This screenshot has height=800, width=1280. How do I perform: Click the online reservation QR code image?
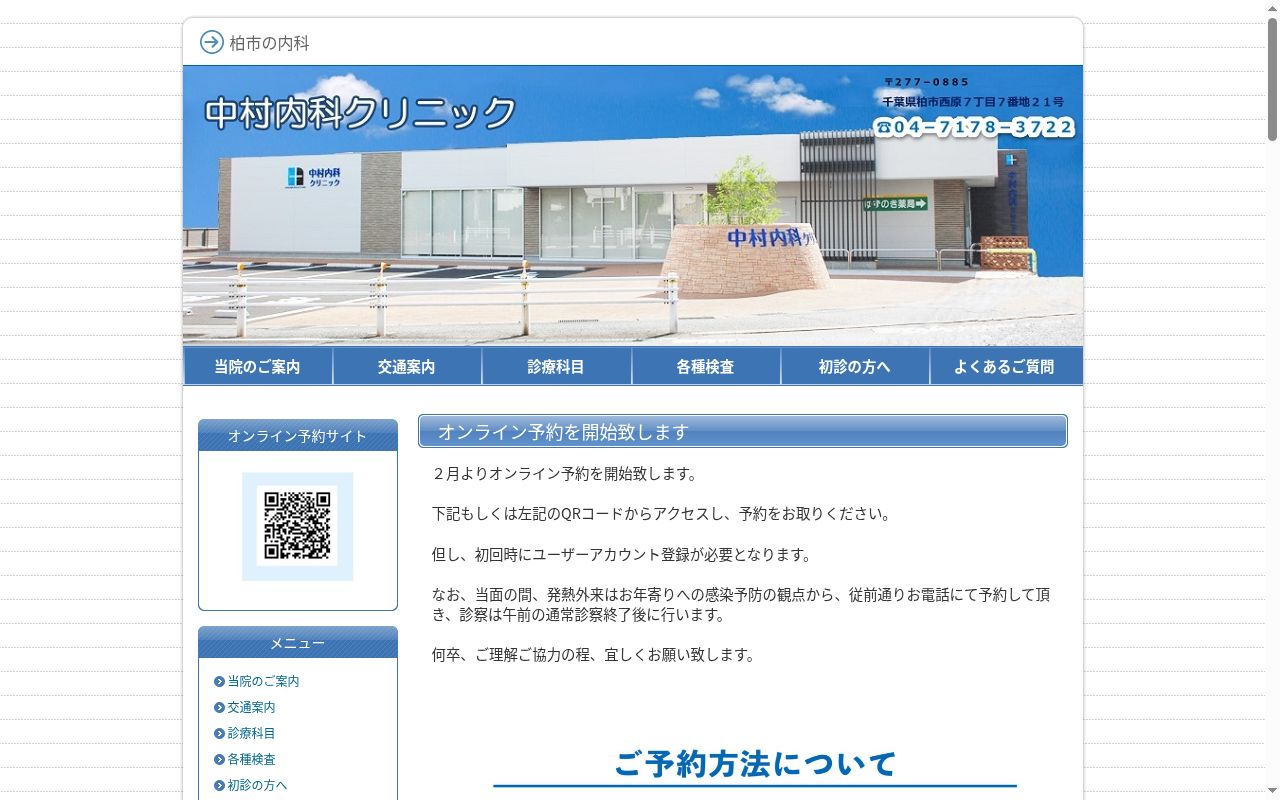click(x=298, y=526)
